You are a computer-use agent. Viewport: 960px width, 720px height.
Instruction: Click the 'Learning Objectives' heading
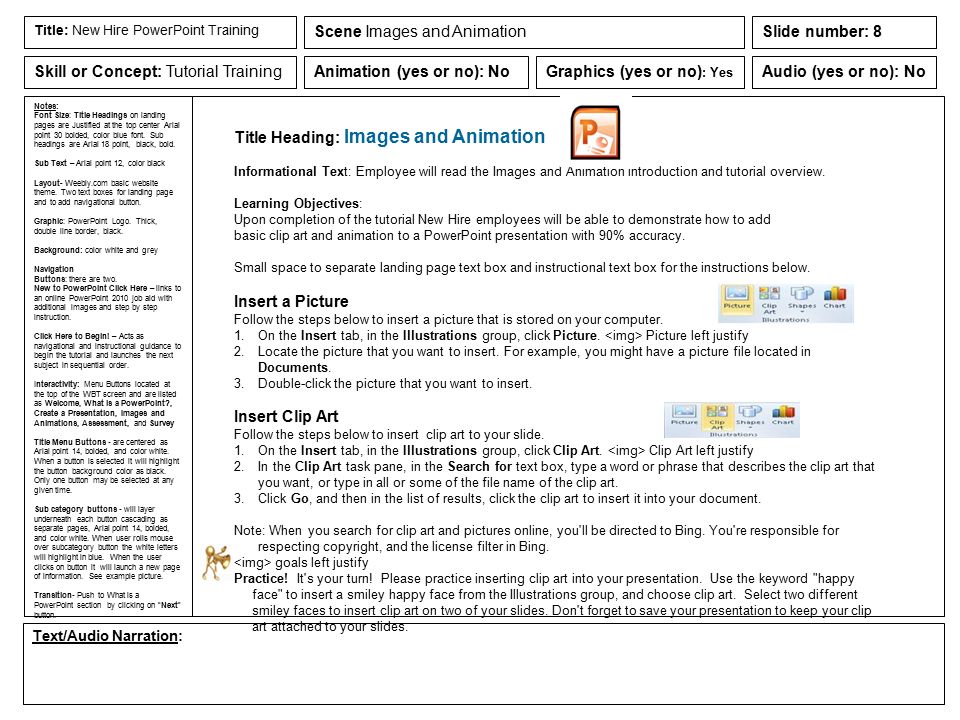(x=296, y=203)
